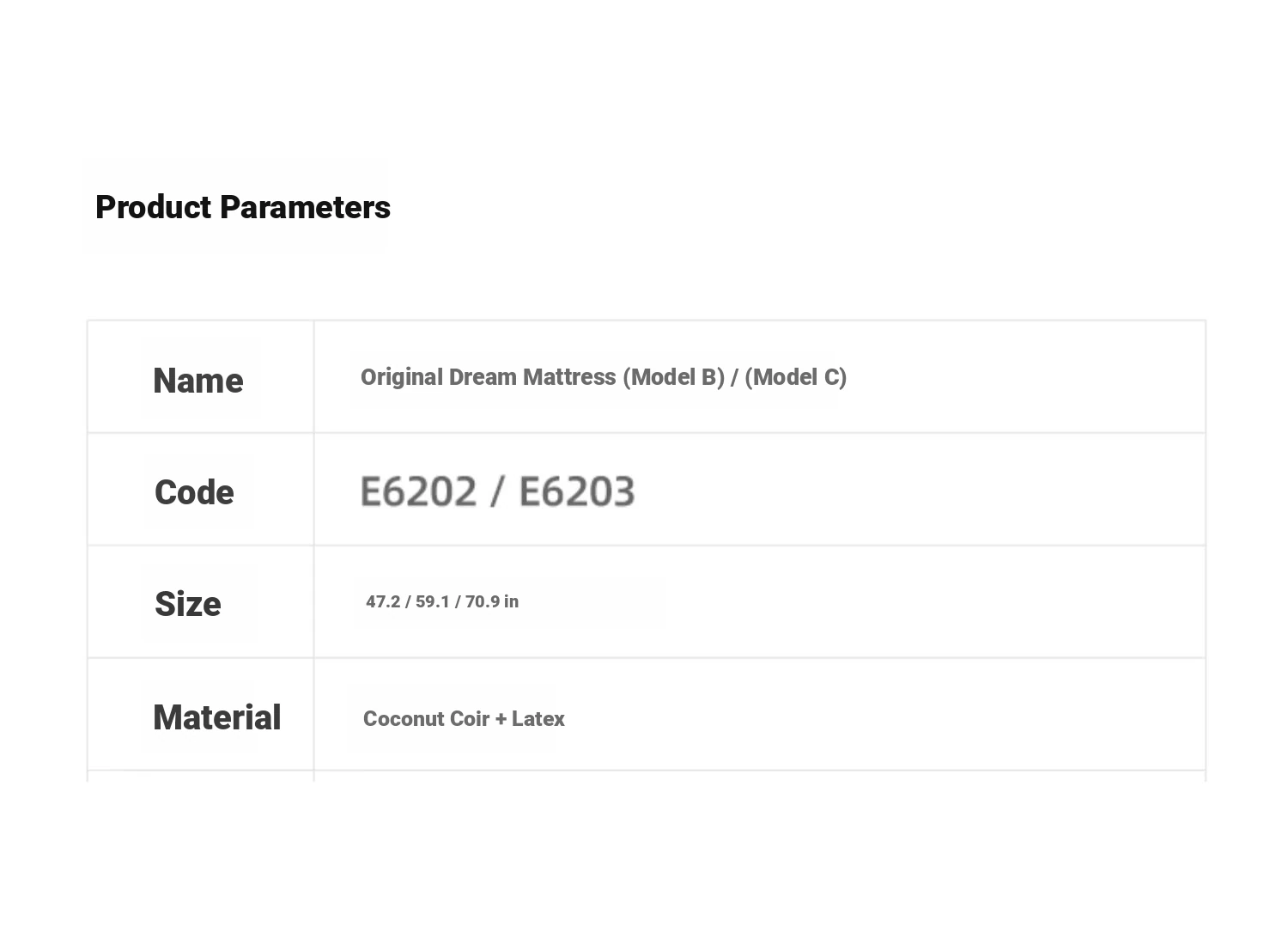Click the 47.2 size number
The height and width of the screenshot is (933, 1288).
point(383,601)
